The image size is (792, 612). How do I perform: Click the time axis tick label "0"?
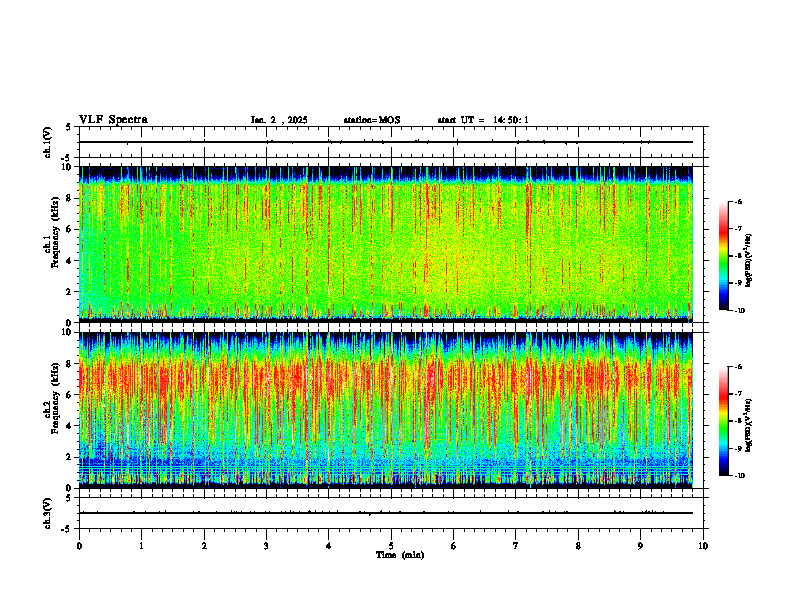pos(79,546)
